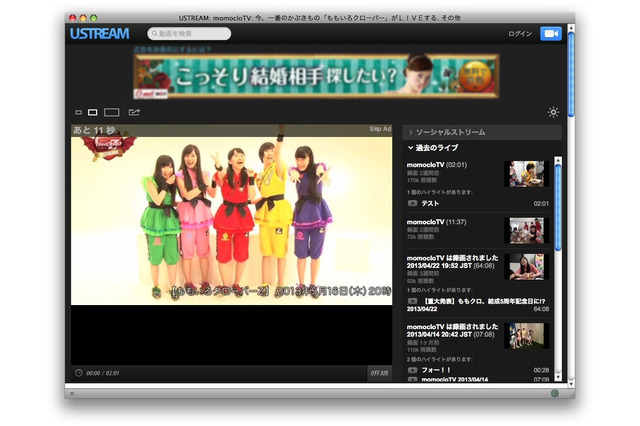Open thumbnail of the 64:08 recording
The height and width of the screenshot is (426, 640).
tap(526, 267)
